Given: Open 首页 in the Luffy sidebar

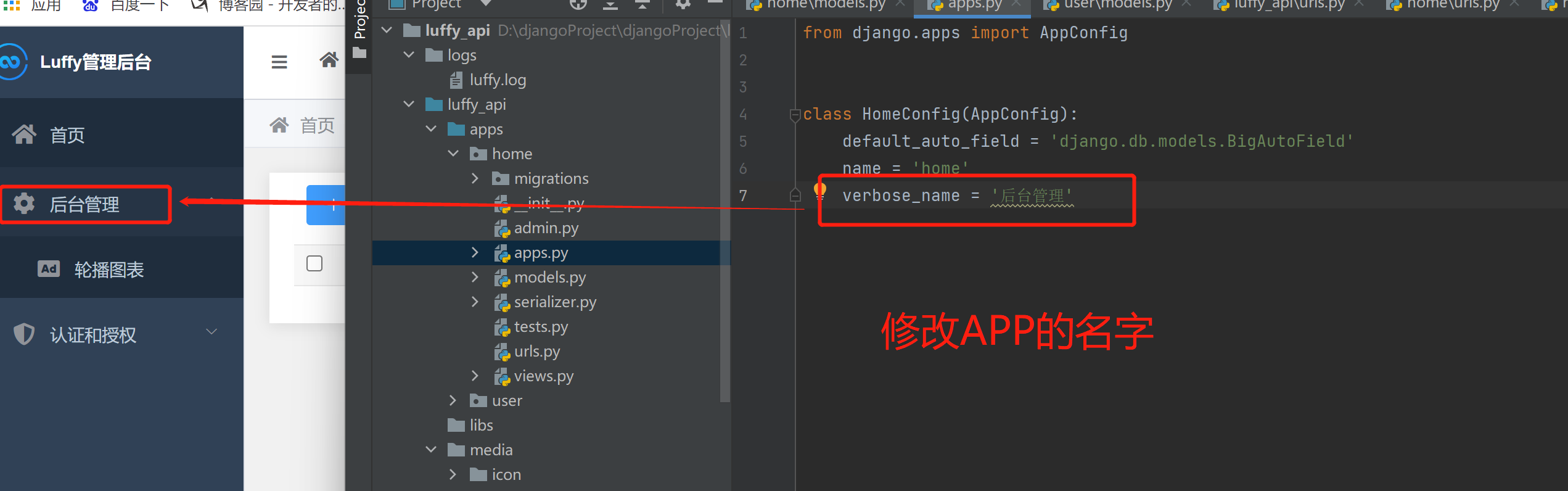Looking at the screenshot, I should [x=121, y=134].
